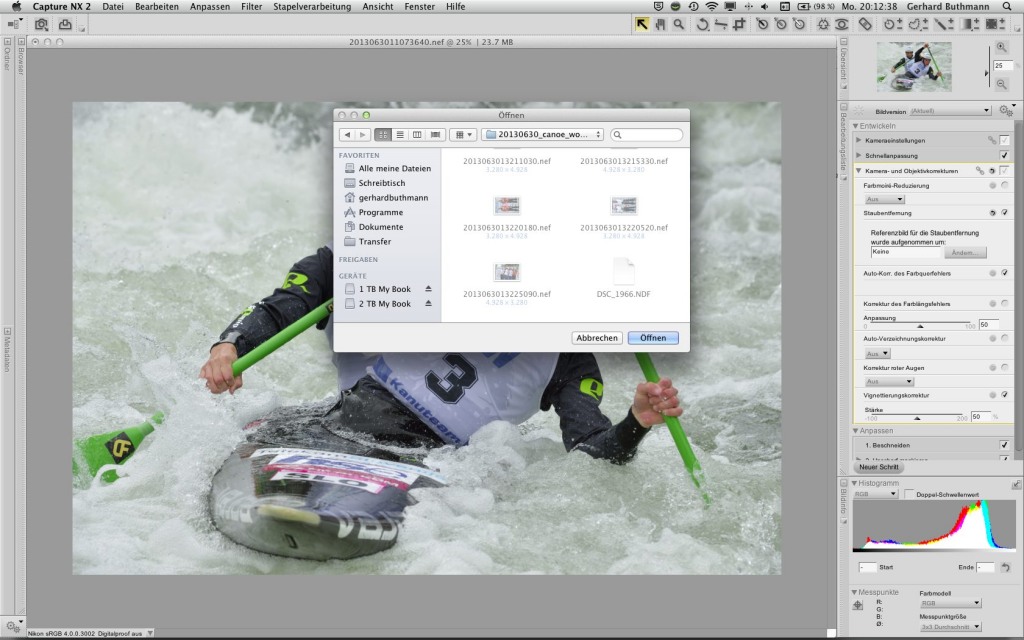Click the link icon beside Kameraeinstellungen
1024x640 pixels.
(992, 140)
